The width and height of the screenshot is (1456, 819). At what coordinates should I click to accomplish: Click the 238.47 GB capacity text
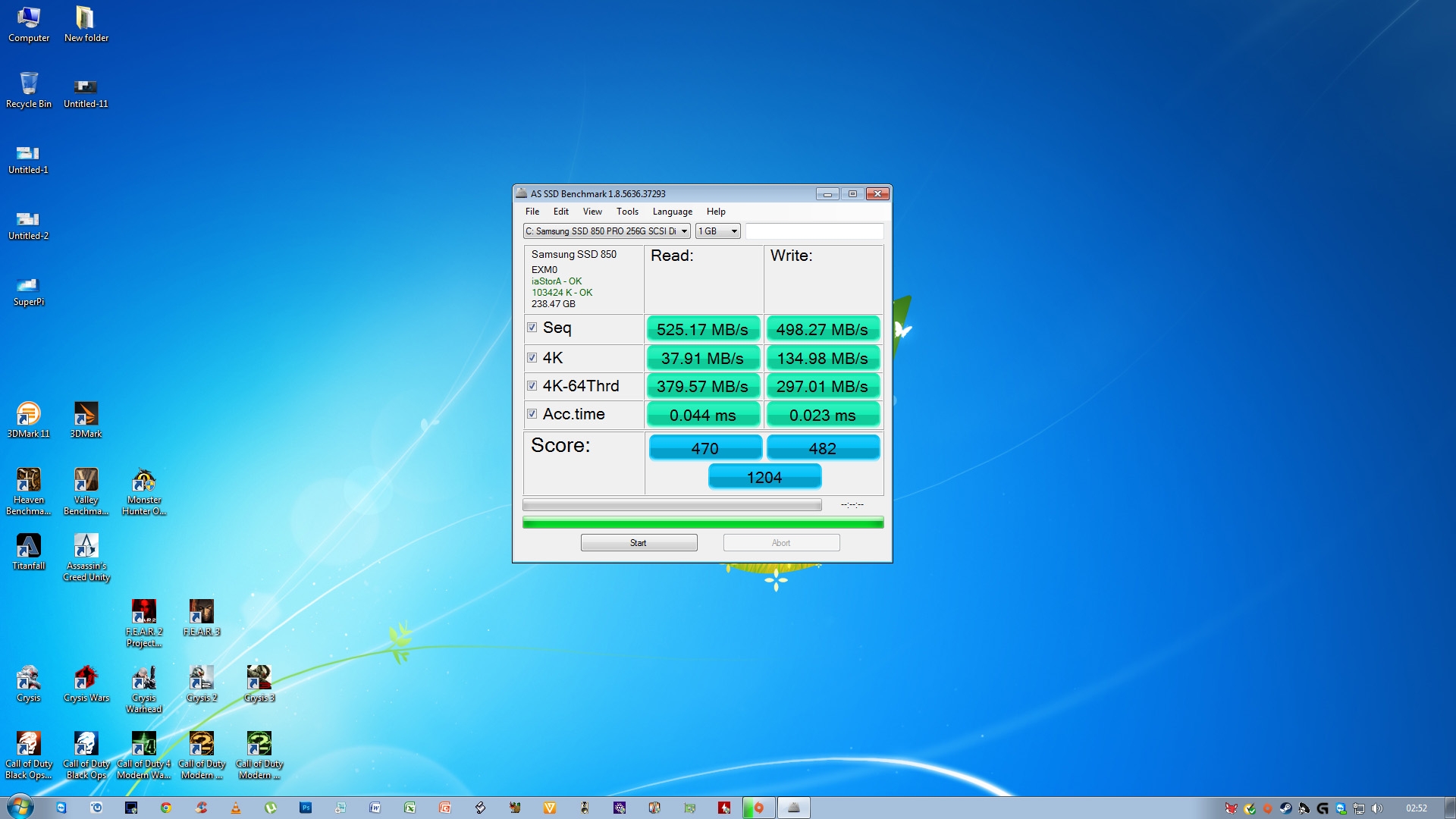point(553,304)
